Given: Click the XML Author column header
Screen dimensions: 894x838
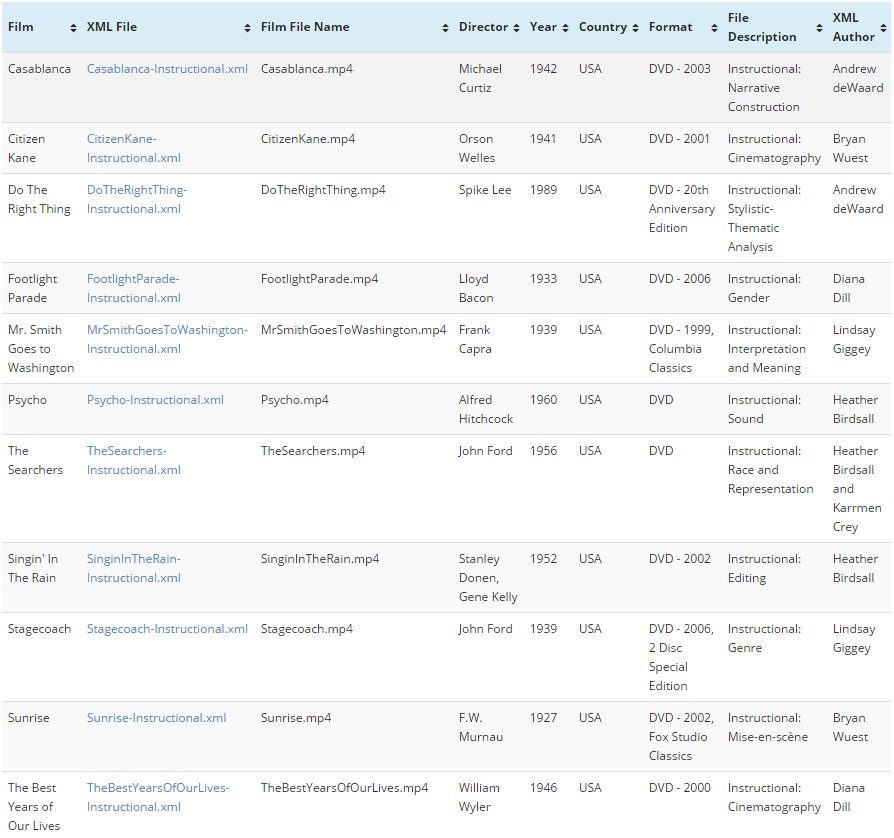Looking at the screenshot, I should (854, 27).
